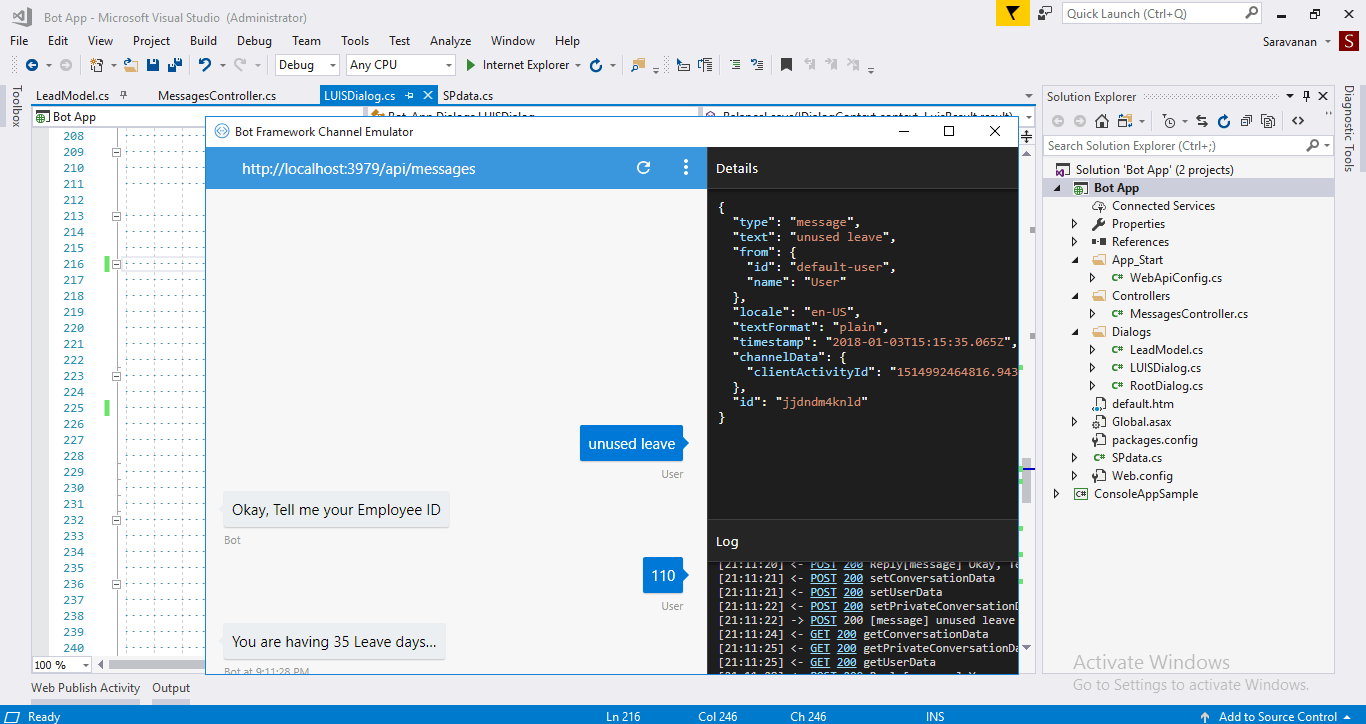Open the Internet Explorer browser target dropdown
1366x724 pixels.
pos(577,65)
